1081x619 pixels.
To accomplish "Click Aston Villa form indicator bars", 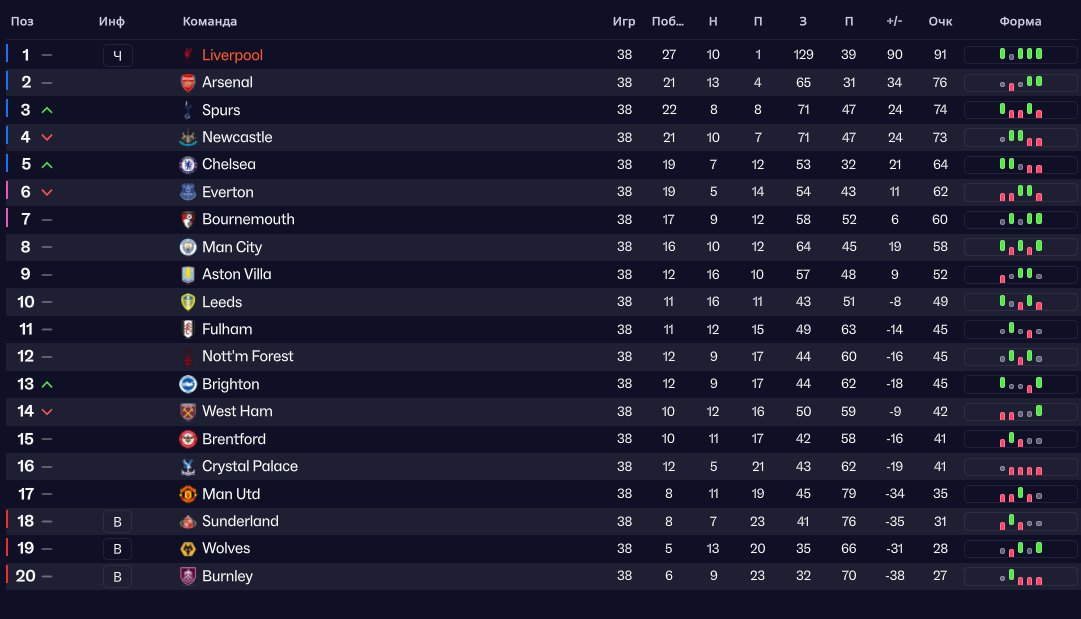I will coord(1020,274).
